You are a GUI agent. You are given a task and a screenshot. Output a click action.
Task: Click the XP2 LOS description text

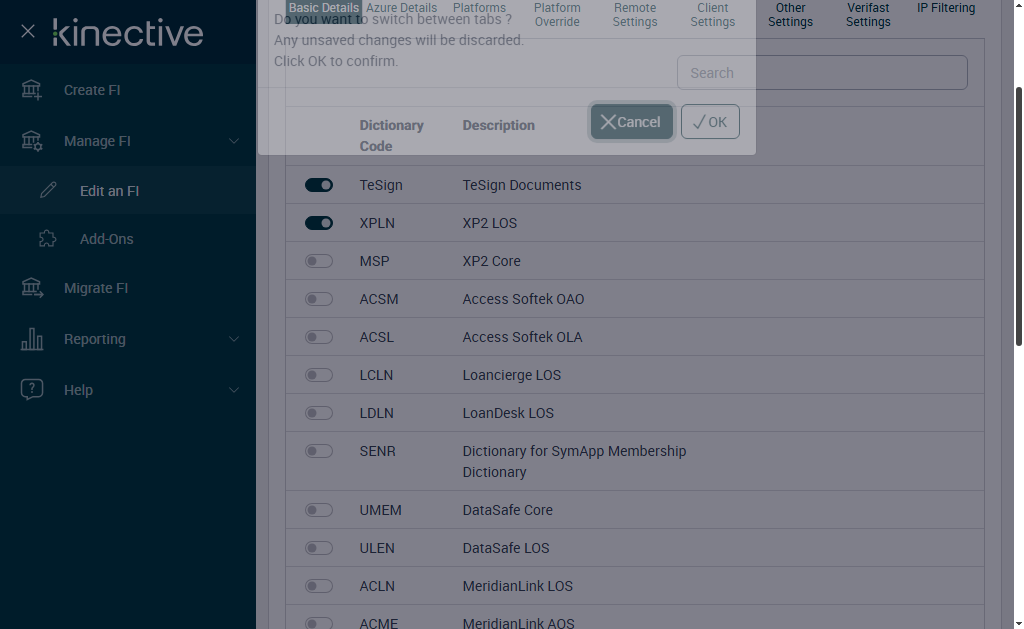[489, 223]
